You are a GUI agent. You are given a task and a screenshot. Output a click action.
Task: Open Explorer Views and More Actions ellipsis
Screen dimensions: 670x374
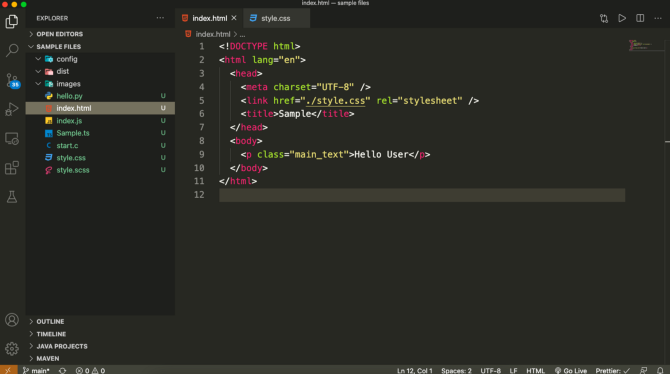coord(160,18)
